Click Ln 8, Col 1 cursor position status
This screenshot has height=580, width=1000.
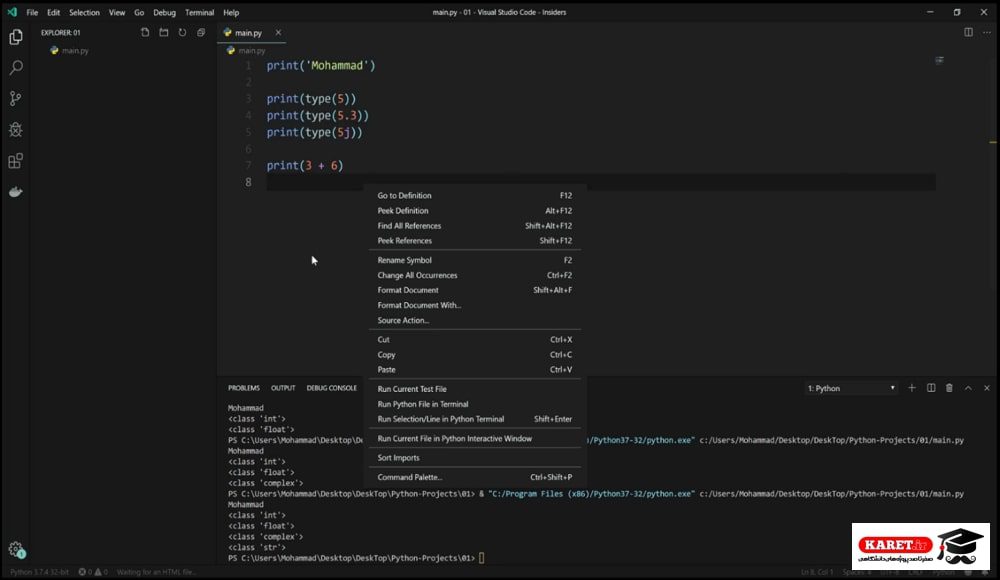(817, 572)
